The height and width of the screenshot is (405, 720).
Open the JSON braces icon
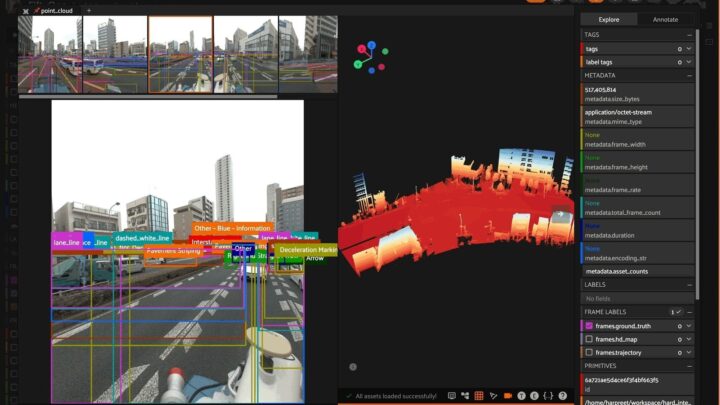(548, 396)
